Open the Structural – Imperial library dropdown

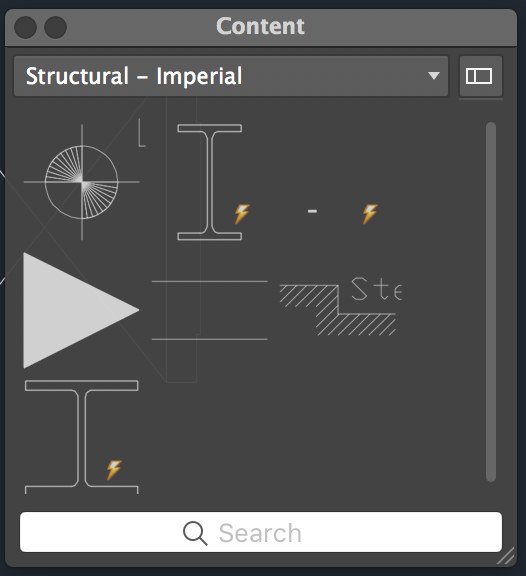[x=231, y=76]
